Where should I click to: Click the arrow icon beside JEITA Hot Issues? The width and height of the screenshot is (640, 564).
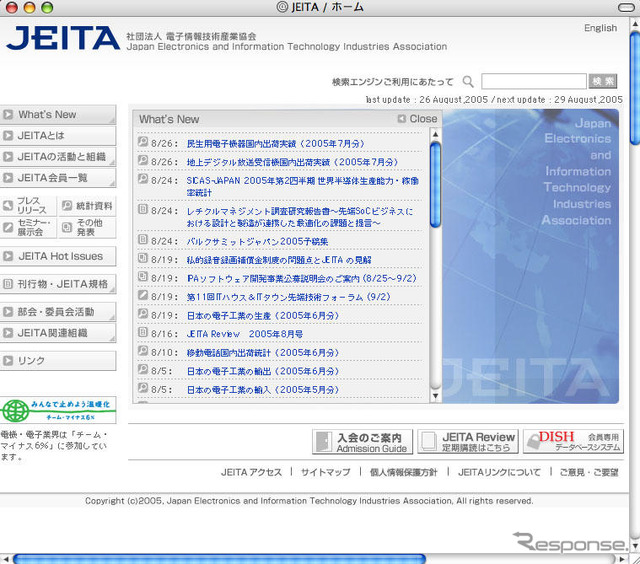coord(8,256)
